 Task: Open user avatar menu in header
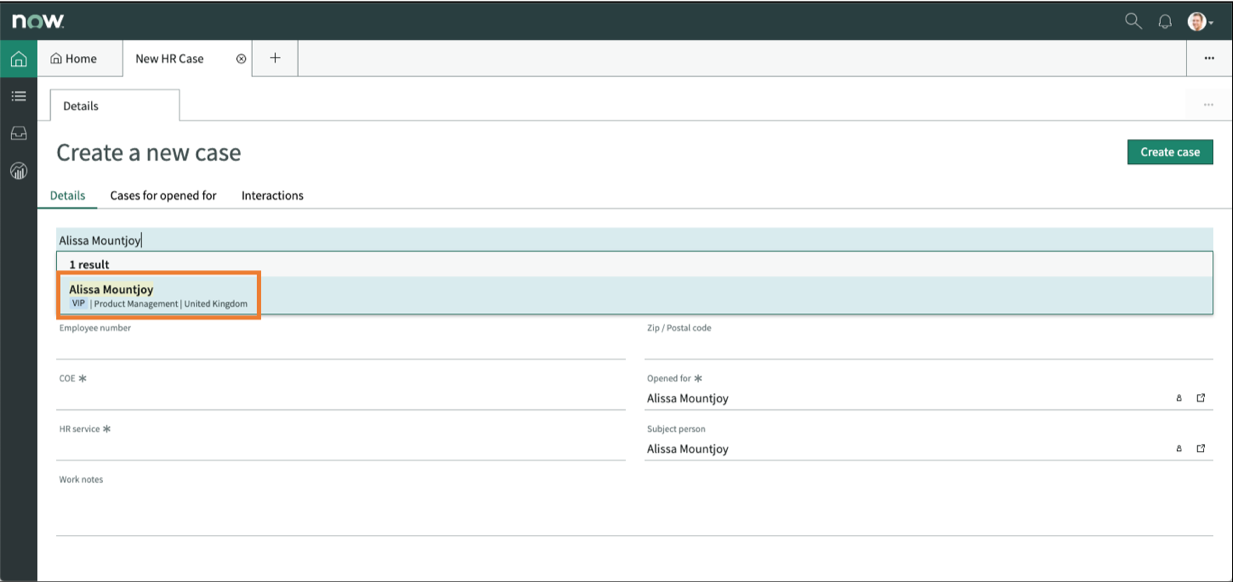click(x=1200, y=21)
